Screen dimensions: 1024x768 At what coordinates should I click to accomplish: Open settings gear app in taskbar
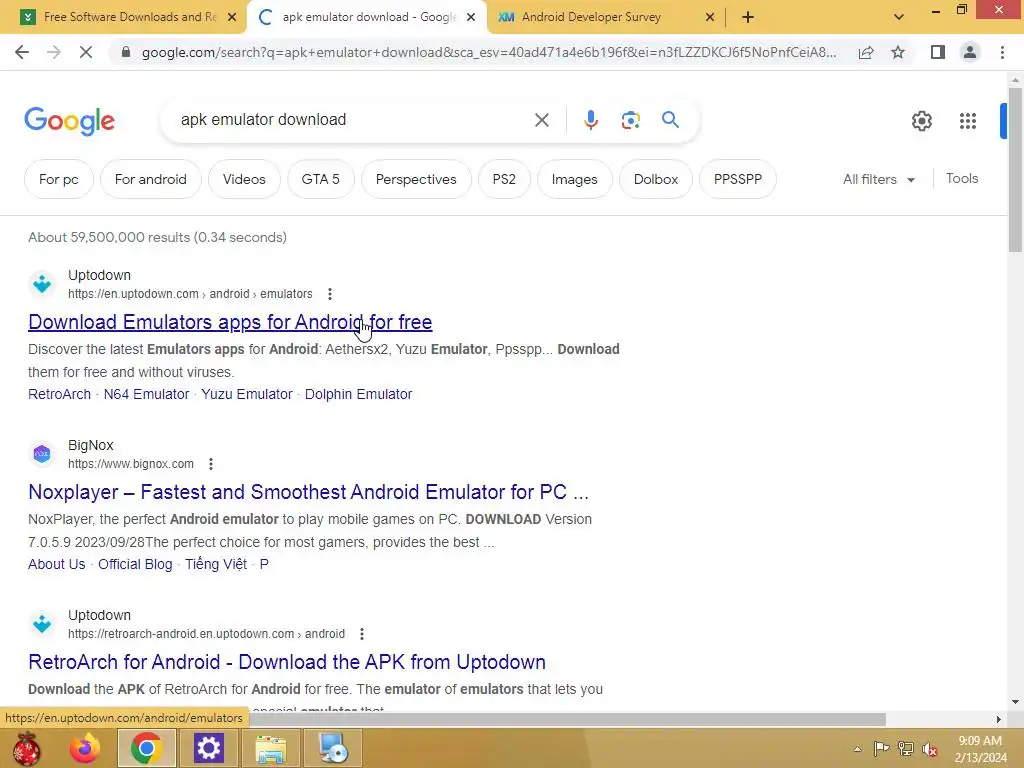(x=208, y=748)
